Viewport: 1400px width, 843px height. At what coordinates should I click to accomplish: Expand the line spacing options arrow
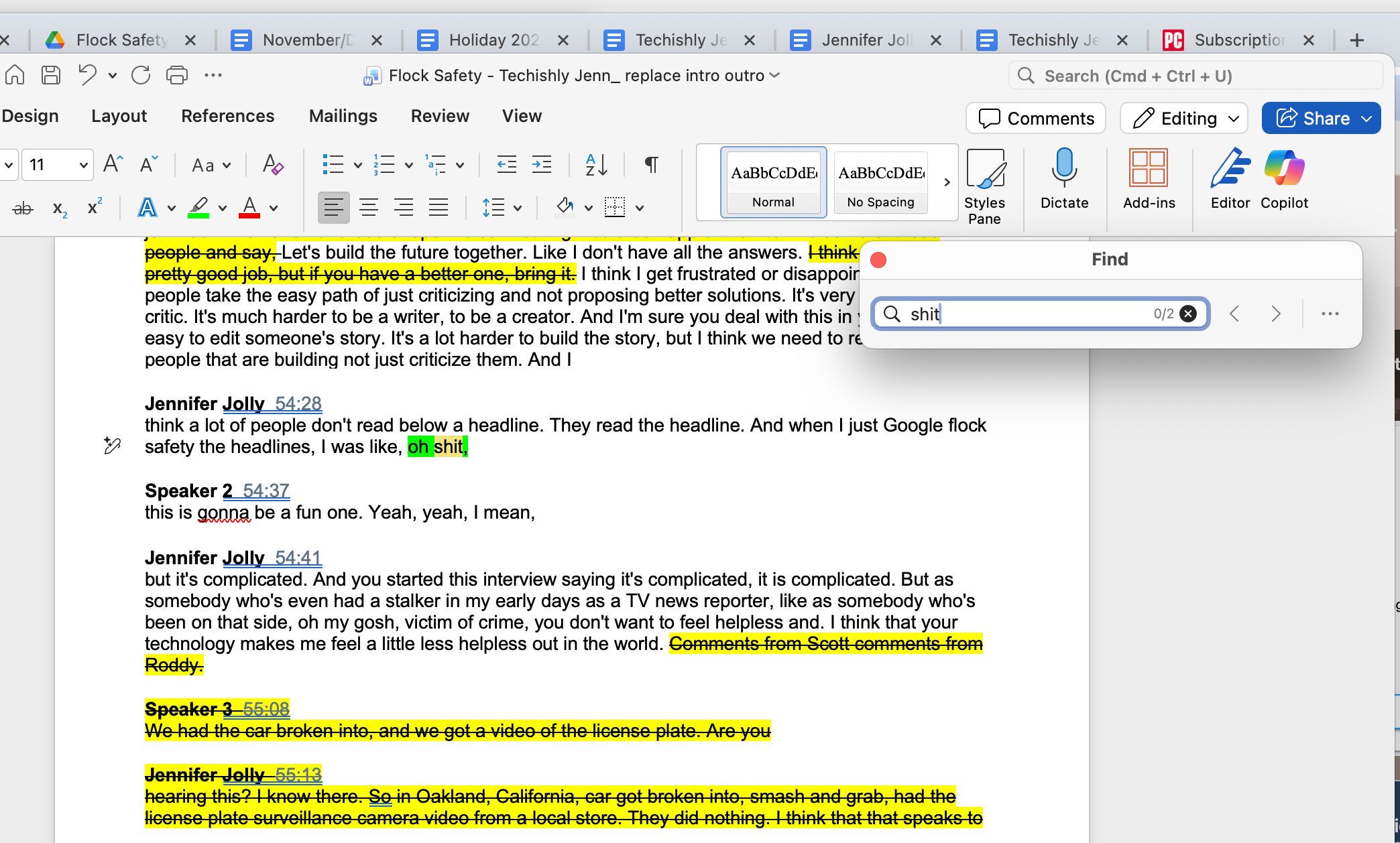coord(518,208)
